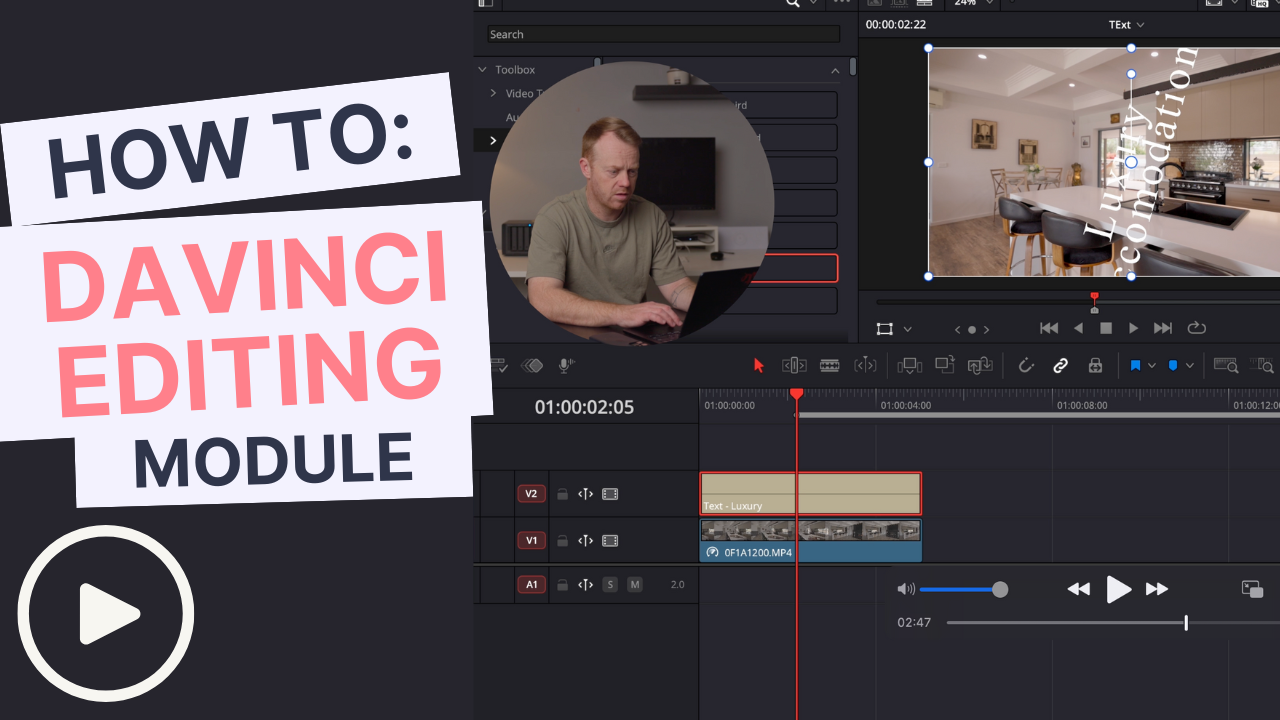Select the A1 track destination badge
The width and height of the screenshot is (1280, 720).
[x=532, y=585]
